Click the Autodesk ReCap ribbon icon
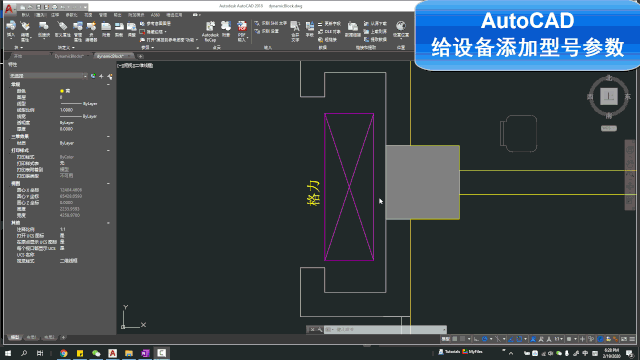 tap(210, 31)
